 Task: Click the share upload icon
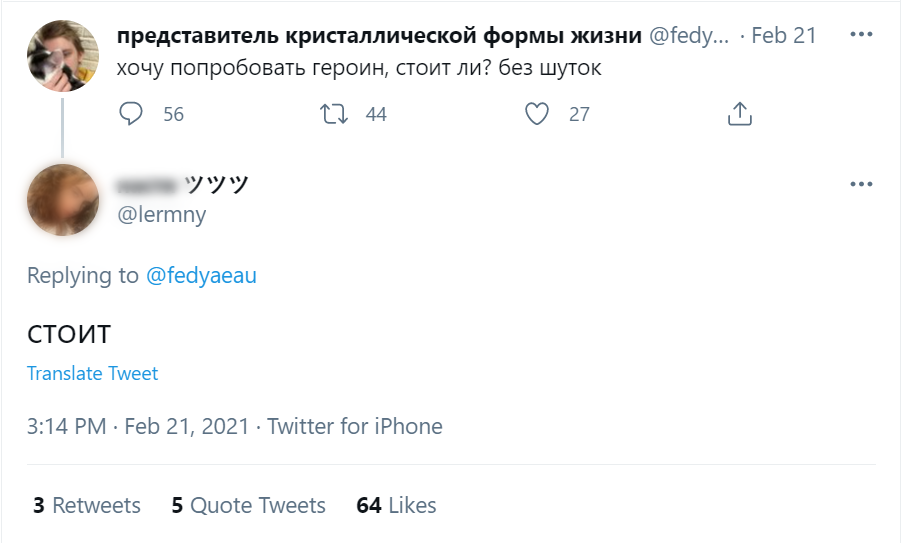739,114
